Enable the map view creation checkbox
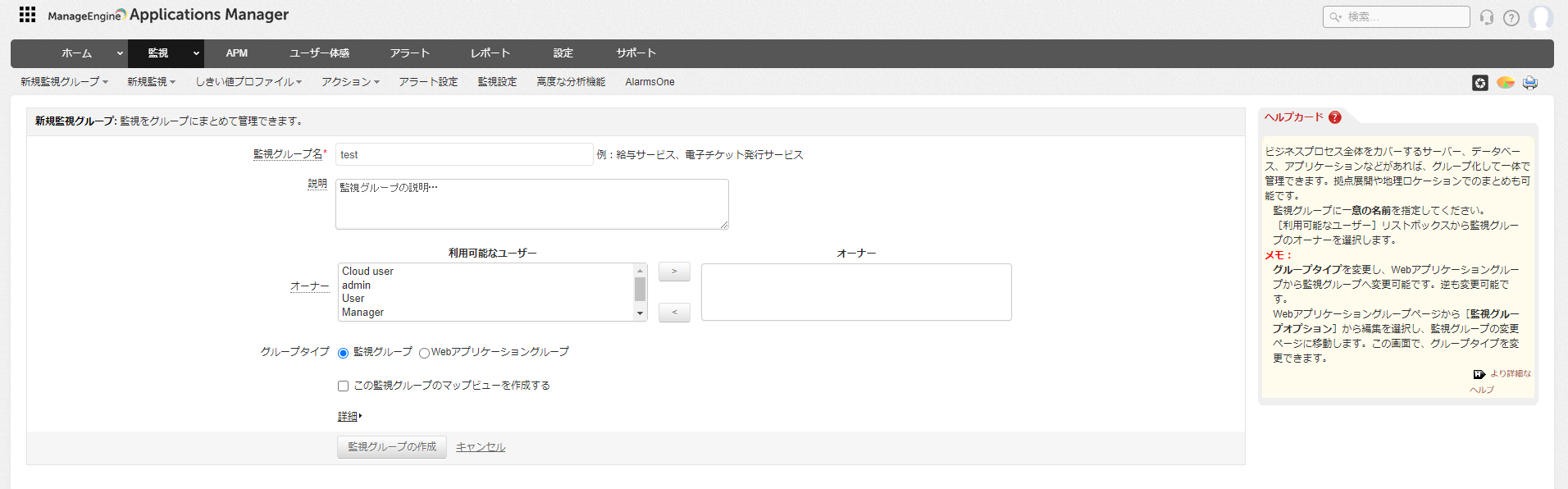This screenshot has width=1568, height=489. coord(344,386)
